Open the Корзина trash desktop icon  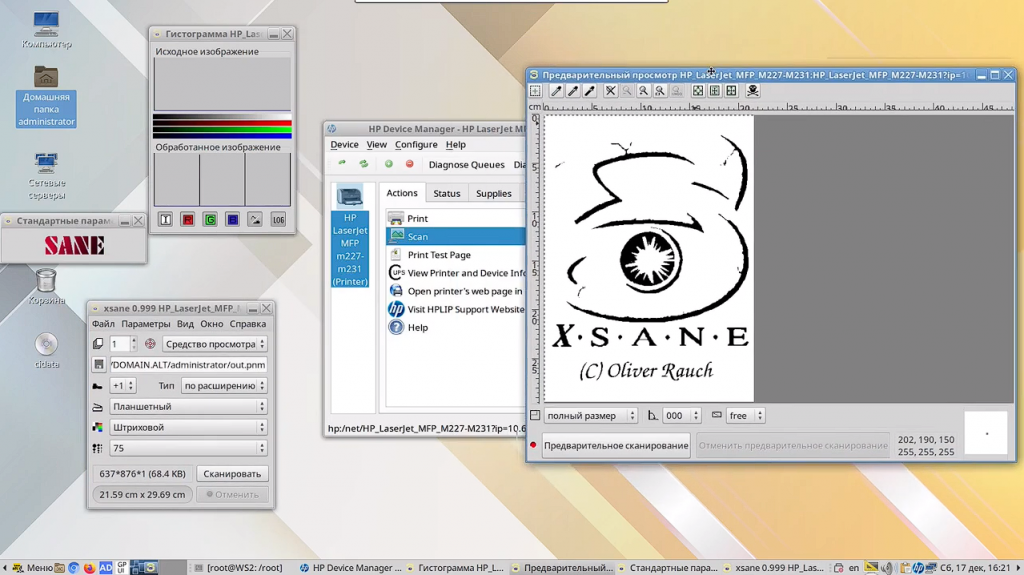(x=46, y=287)
